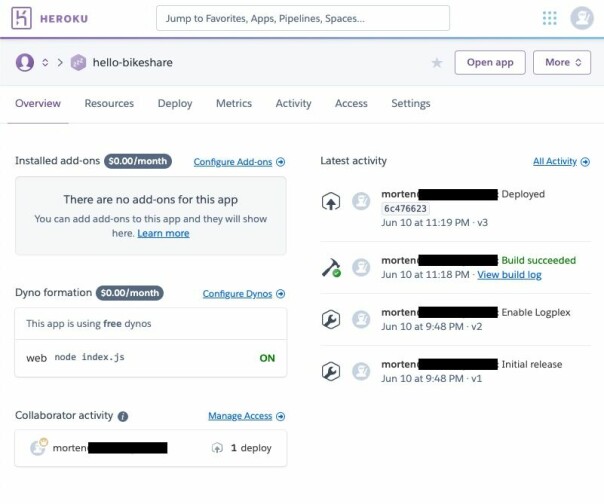Viewport: 604px width, 504px height.
Task: Click the arrow icon beside Configure Dynos
Action: click(281, 294)
